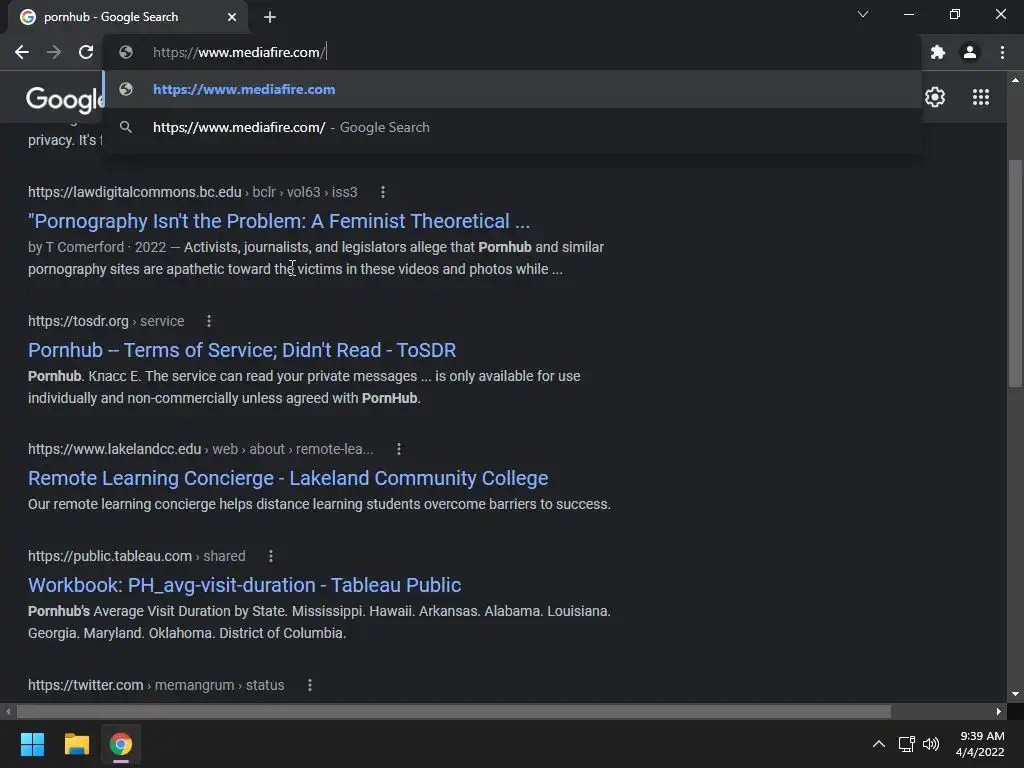Open the Chrome three-dot menu

1002,52
